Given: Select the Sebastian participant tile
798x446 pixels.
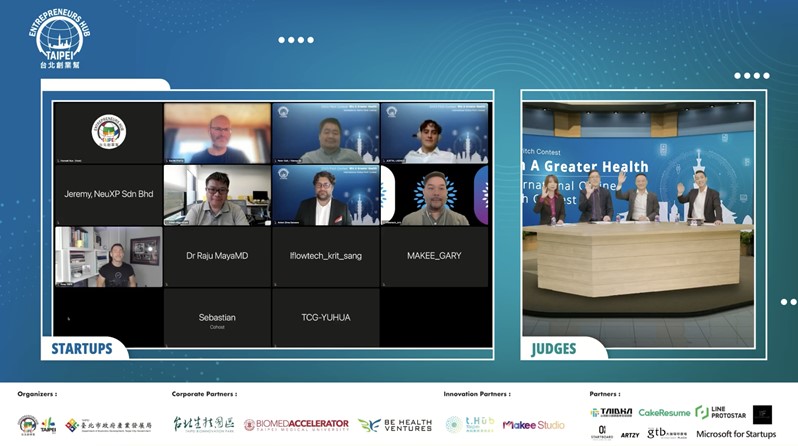Looking at the screenshot, I should coord(217,318).
